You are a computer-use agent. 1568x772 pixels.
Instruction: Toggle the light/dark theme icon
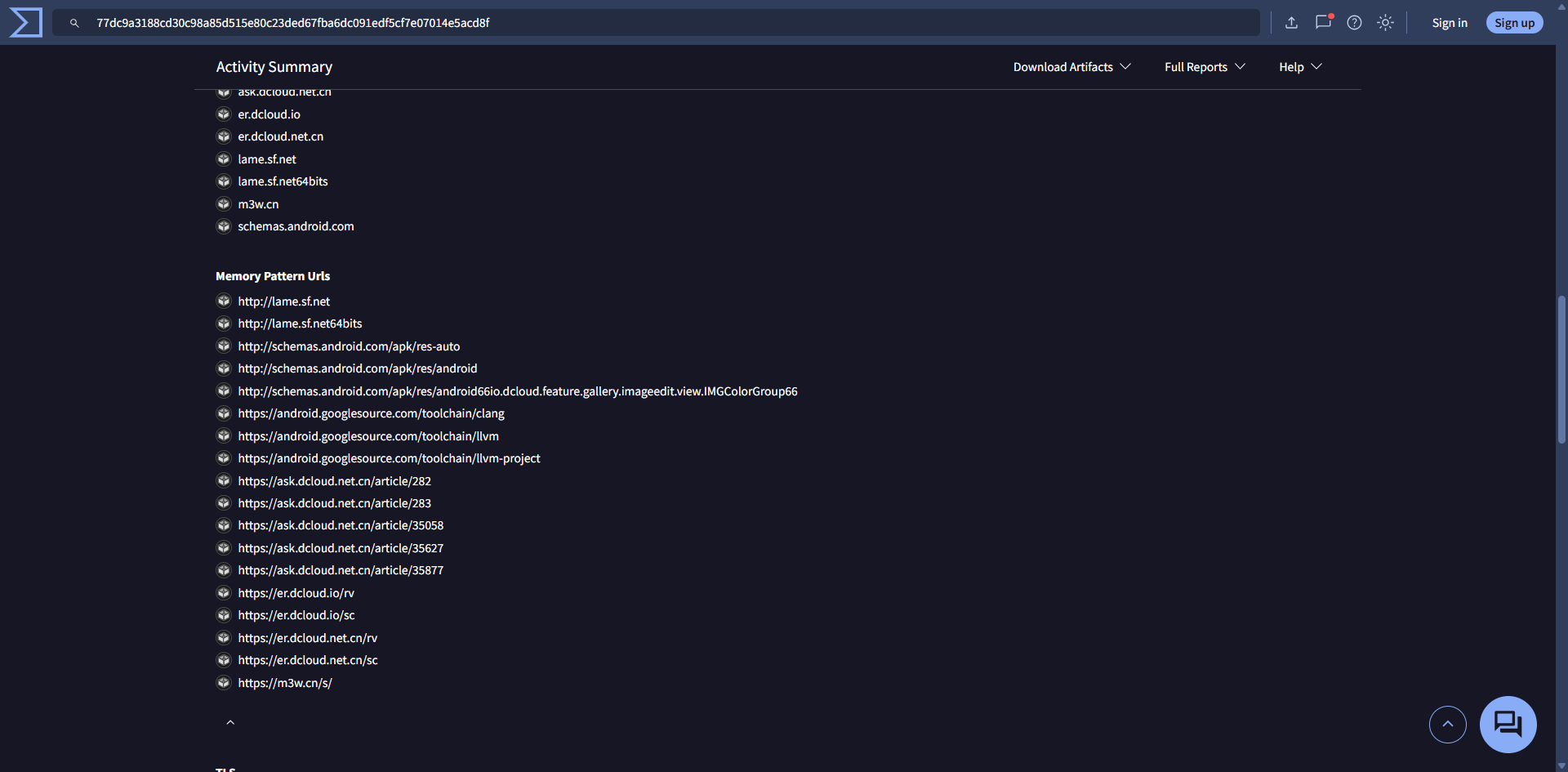click(1385, 23)
